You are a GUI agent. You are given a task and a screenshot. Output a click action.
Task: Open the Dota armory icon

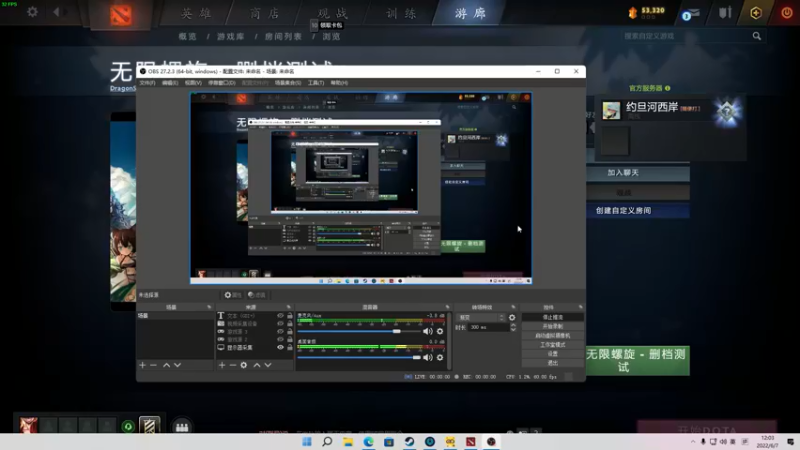click(x=725, y=12)
